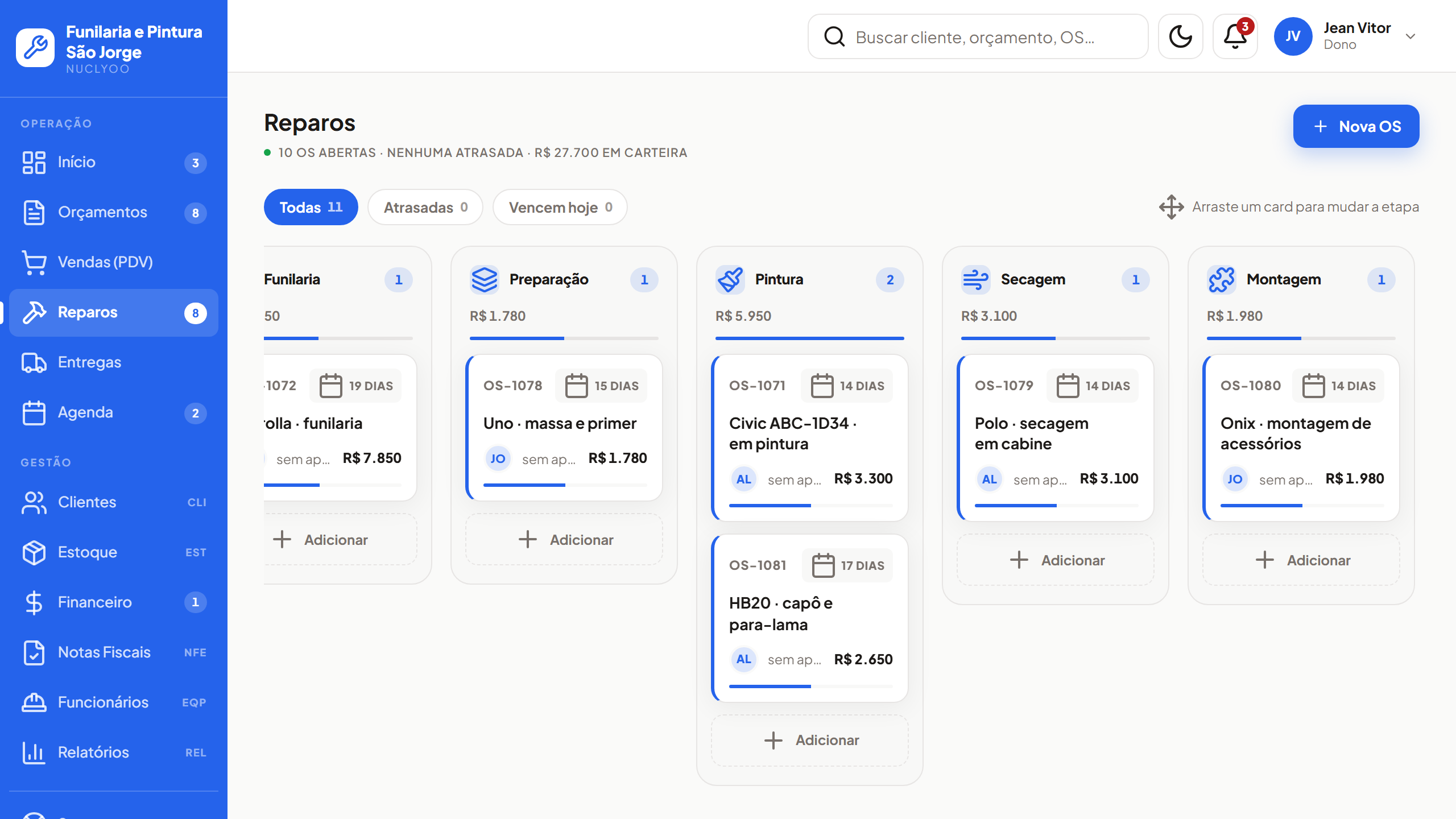Toggle dark mode with moon icon
The image size is (1456, 819).
coord(1180,36)
